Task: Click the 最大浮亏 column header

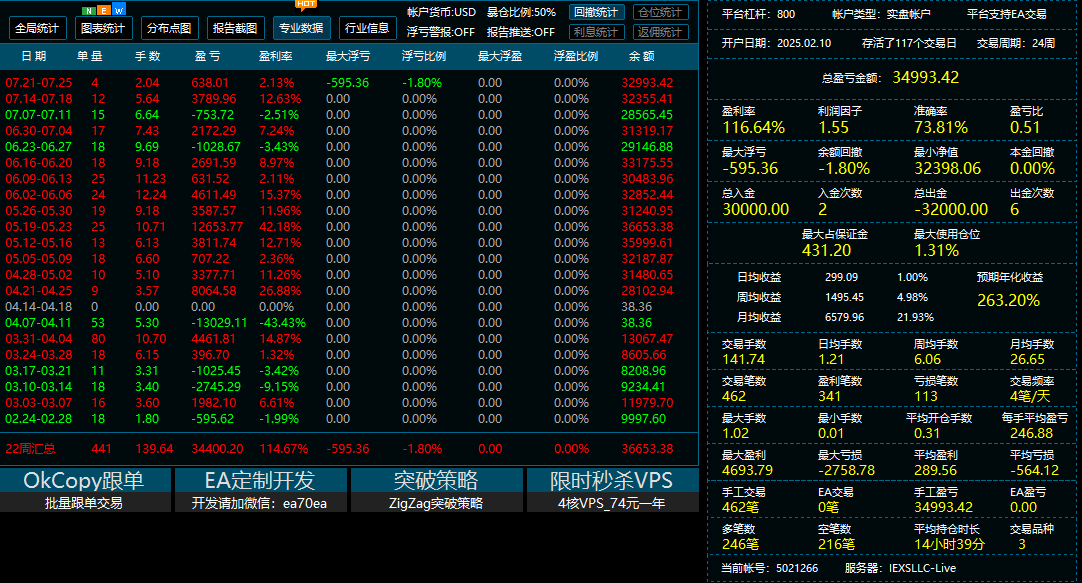Action: tap(348, 57)
